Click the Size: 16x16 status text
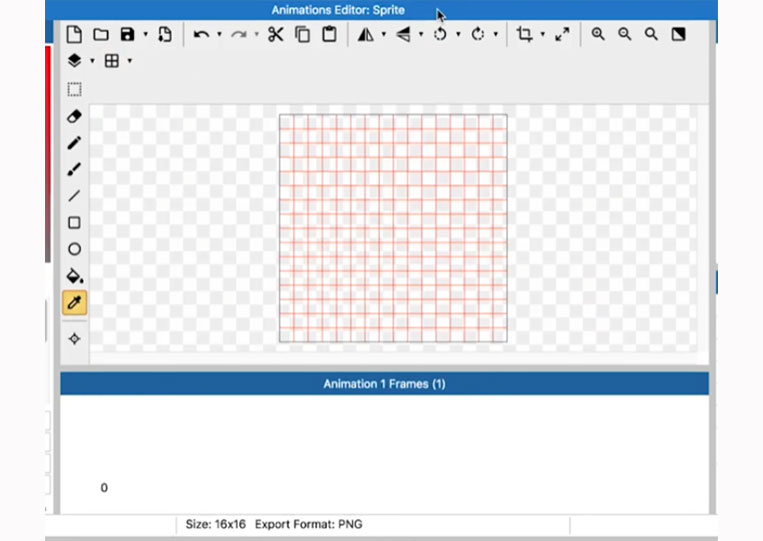Screen dimensions: 763x541 click(x=216, y=524)
